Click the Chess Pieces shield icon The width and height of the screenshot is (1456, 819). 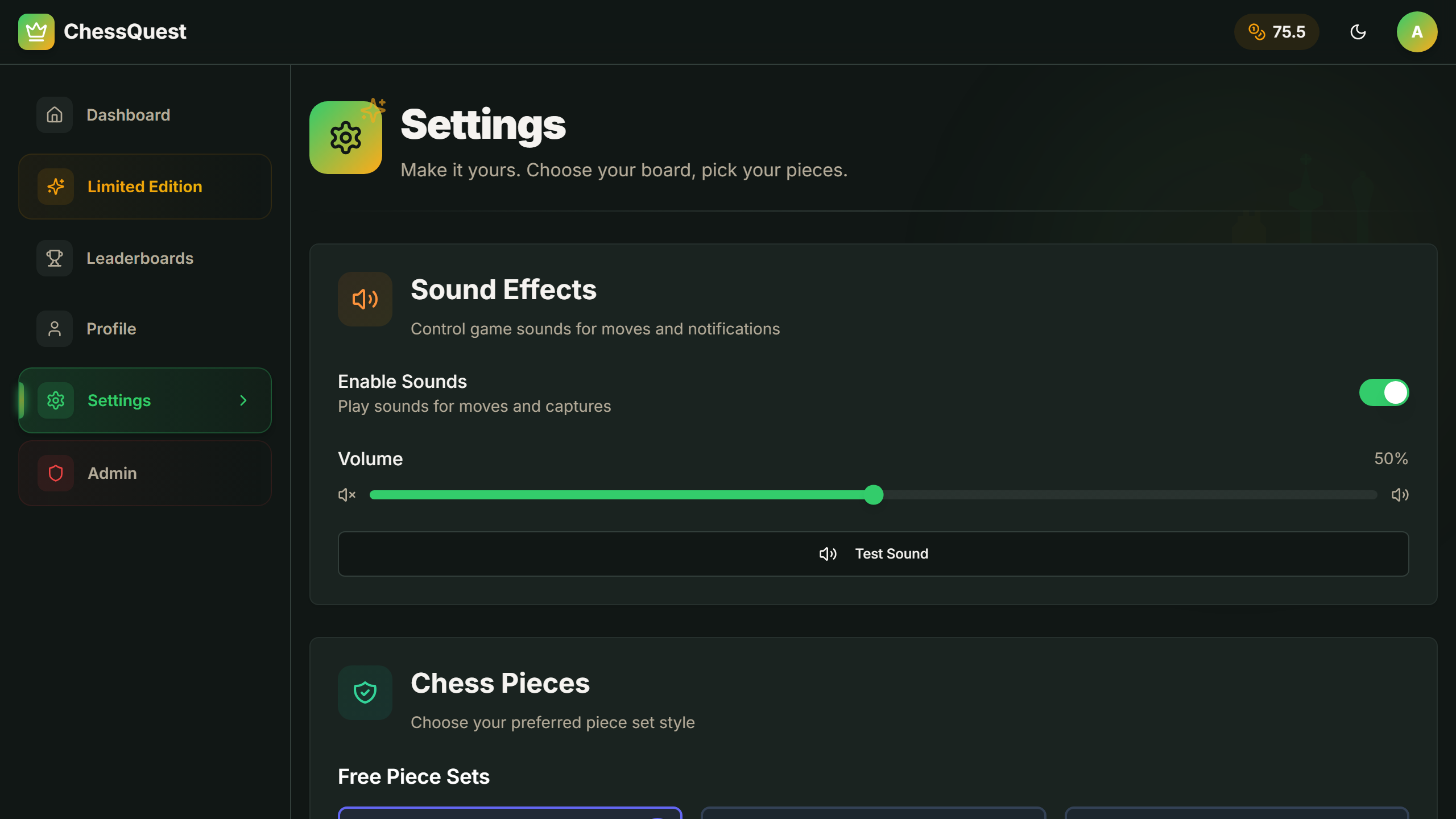coord(365,692)
